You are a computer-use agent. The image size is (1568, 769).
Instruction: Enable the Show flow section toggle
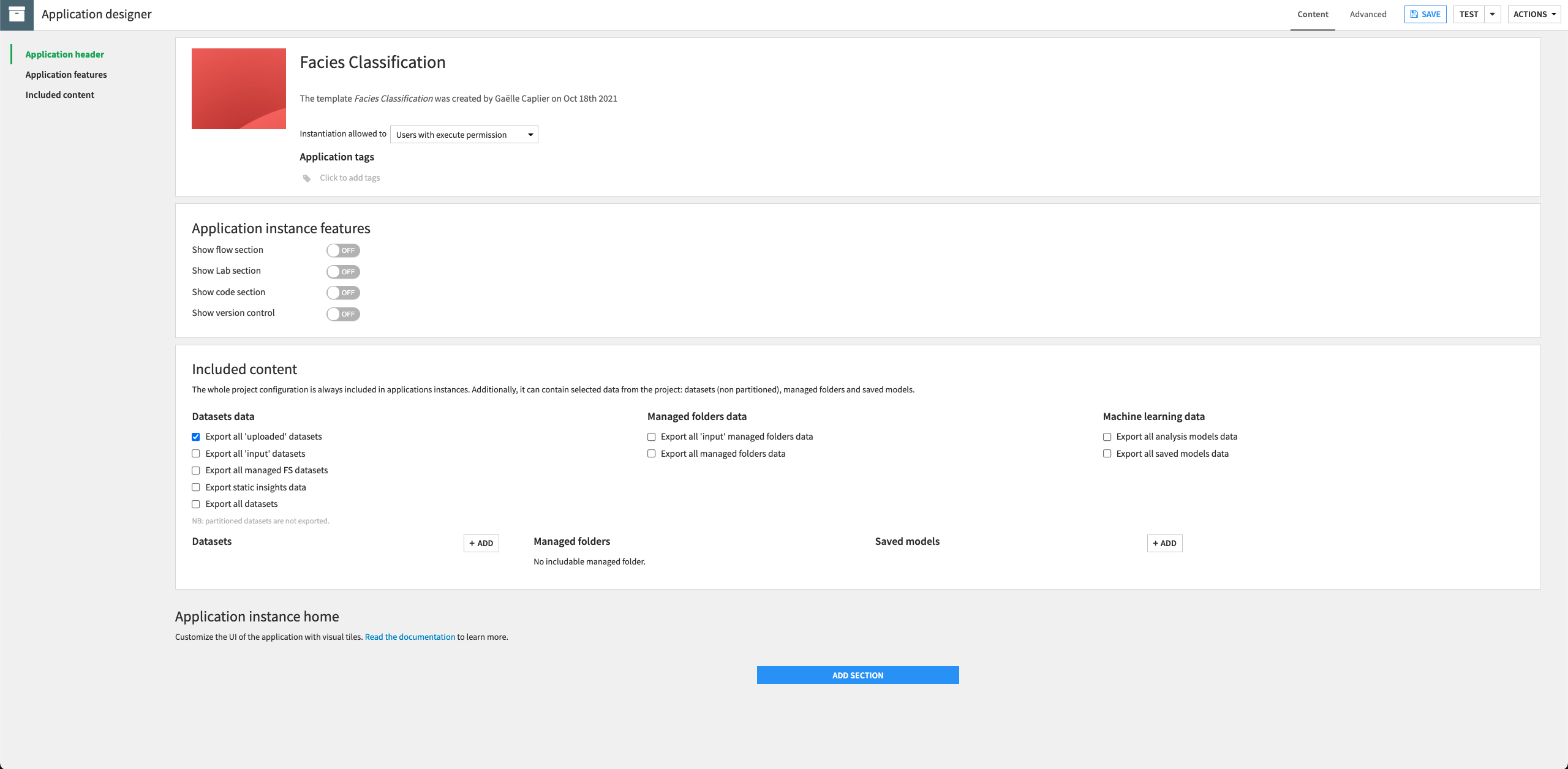343,250
